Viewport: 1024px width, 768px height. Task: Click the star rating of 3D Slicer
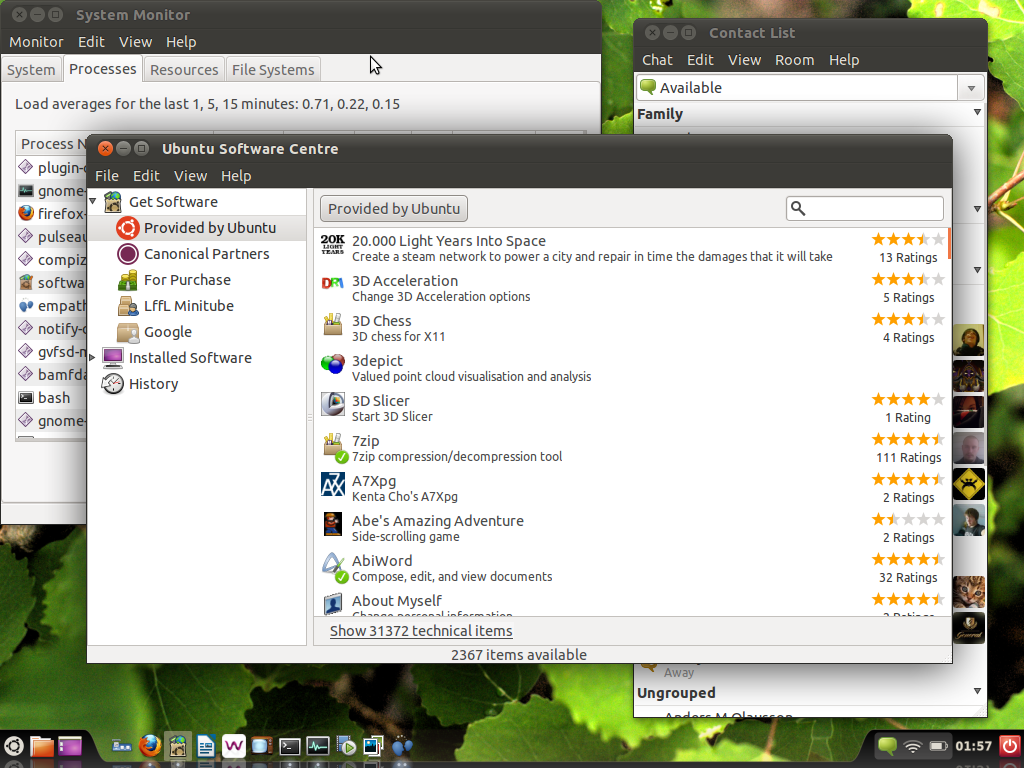(x=908, y=399)
